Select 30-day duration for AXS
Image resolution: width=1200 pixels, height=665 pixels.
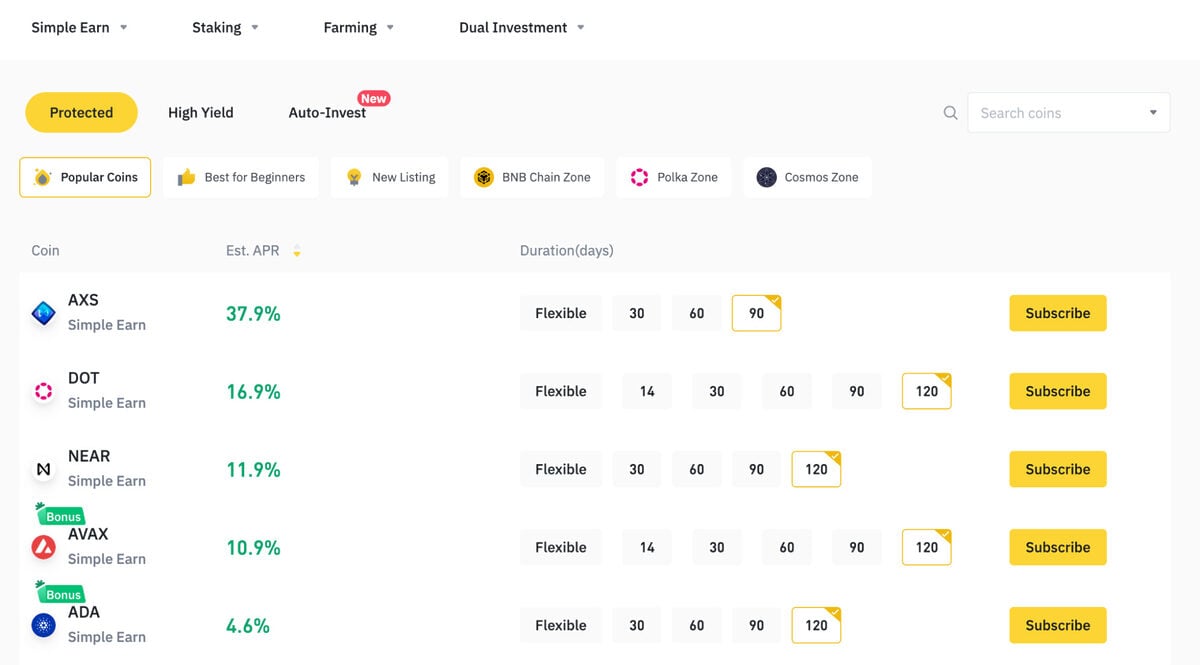click(x=637, y=313)
